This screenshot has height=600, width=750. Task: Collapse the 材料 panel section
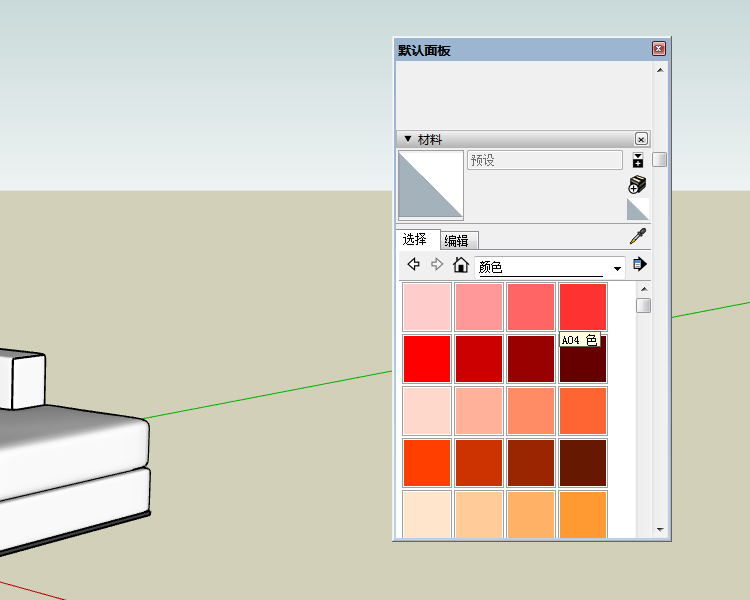coord(408,139)
